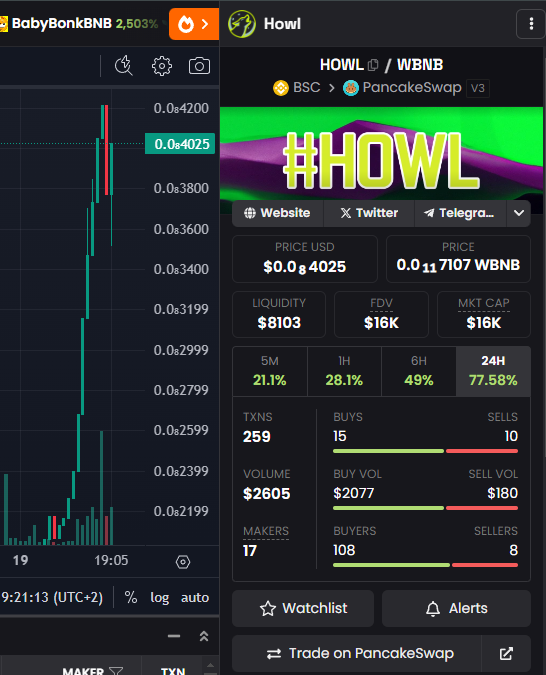Screen dimensions: 546x675
Task: Click the PancakeSwap logo icon
Action: click(x=351, y=88)
